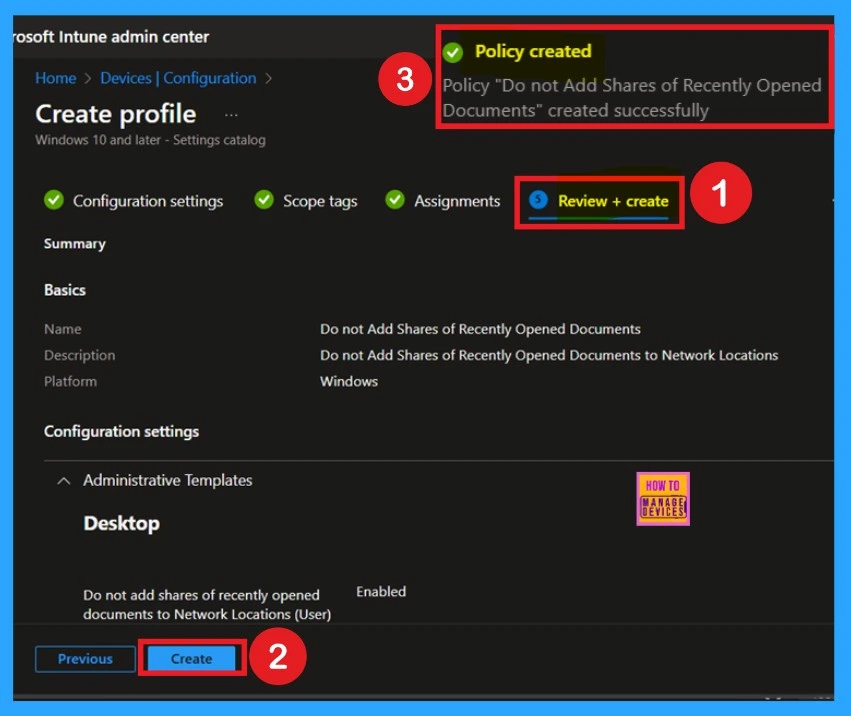The image size is (851, 716).
Task: Switch to the Review + create step
Action: (x=599, y=201)
